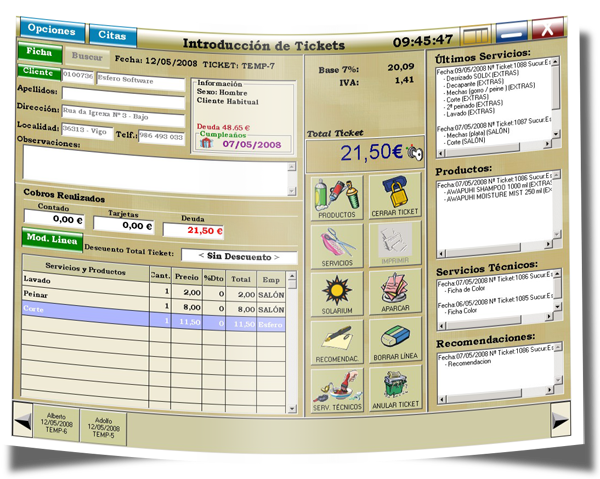Click the Emp column header
Viewport: 600px width, 479px height.
click(271, 280)
